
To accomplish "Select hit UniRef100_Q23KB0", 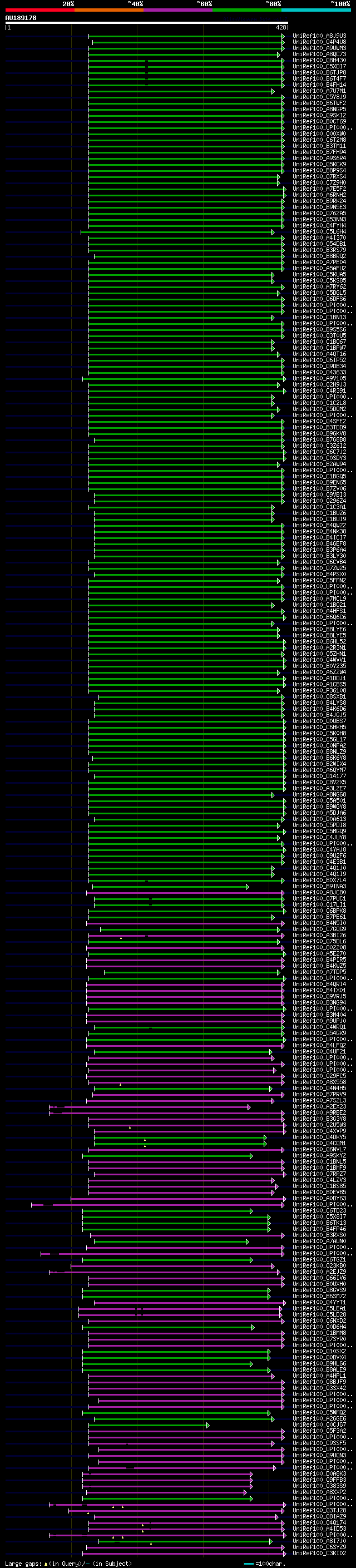I will [x=319, y=1266].
